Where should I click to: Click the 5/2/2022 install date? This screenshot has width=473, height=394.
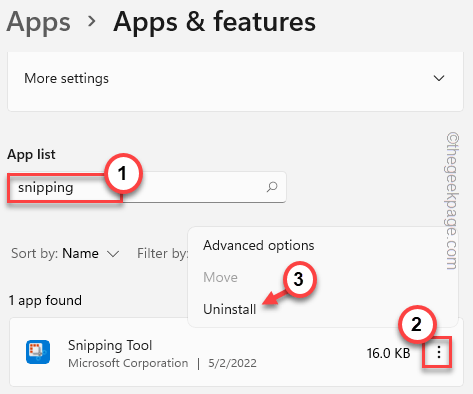232,363
